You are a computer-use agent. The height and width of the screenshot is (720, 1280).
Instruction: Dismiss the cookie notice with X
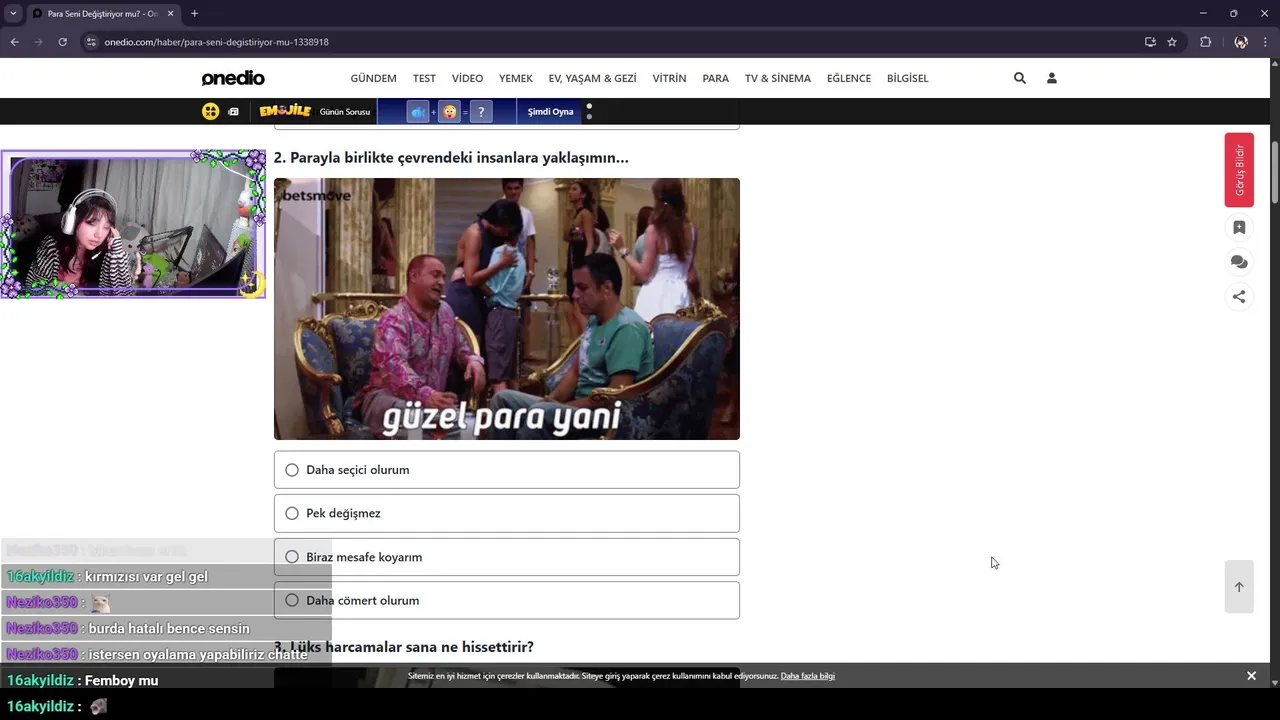pos(1251,676)
